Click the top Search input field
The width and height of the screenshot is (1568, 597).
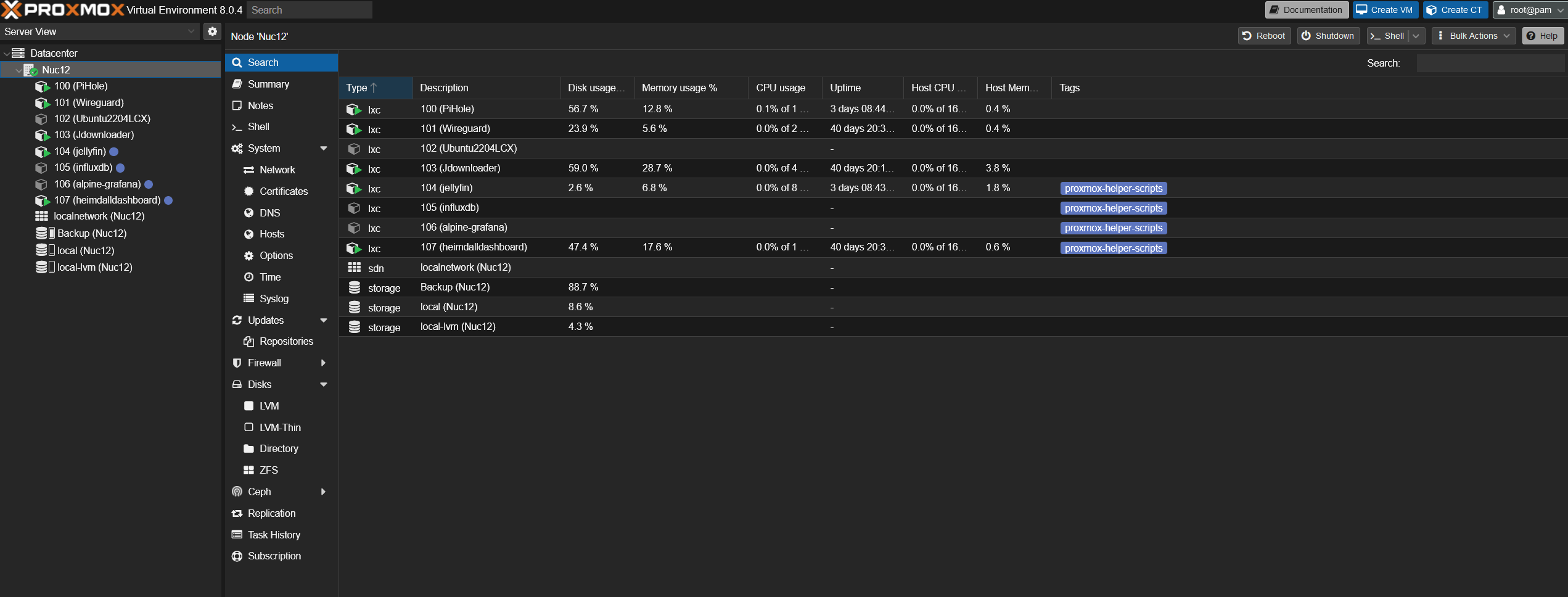[x=310, y=10]
